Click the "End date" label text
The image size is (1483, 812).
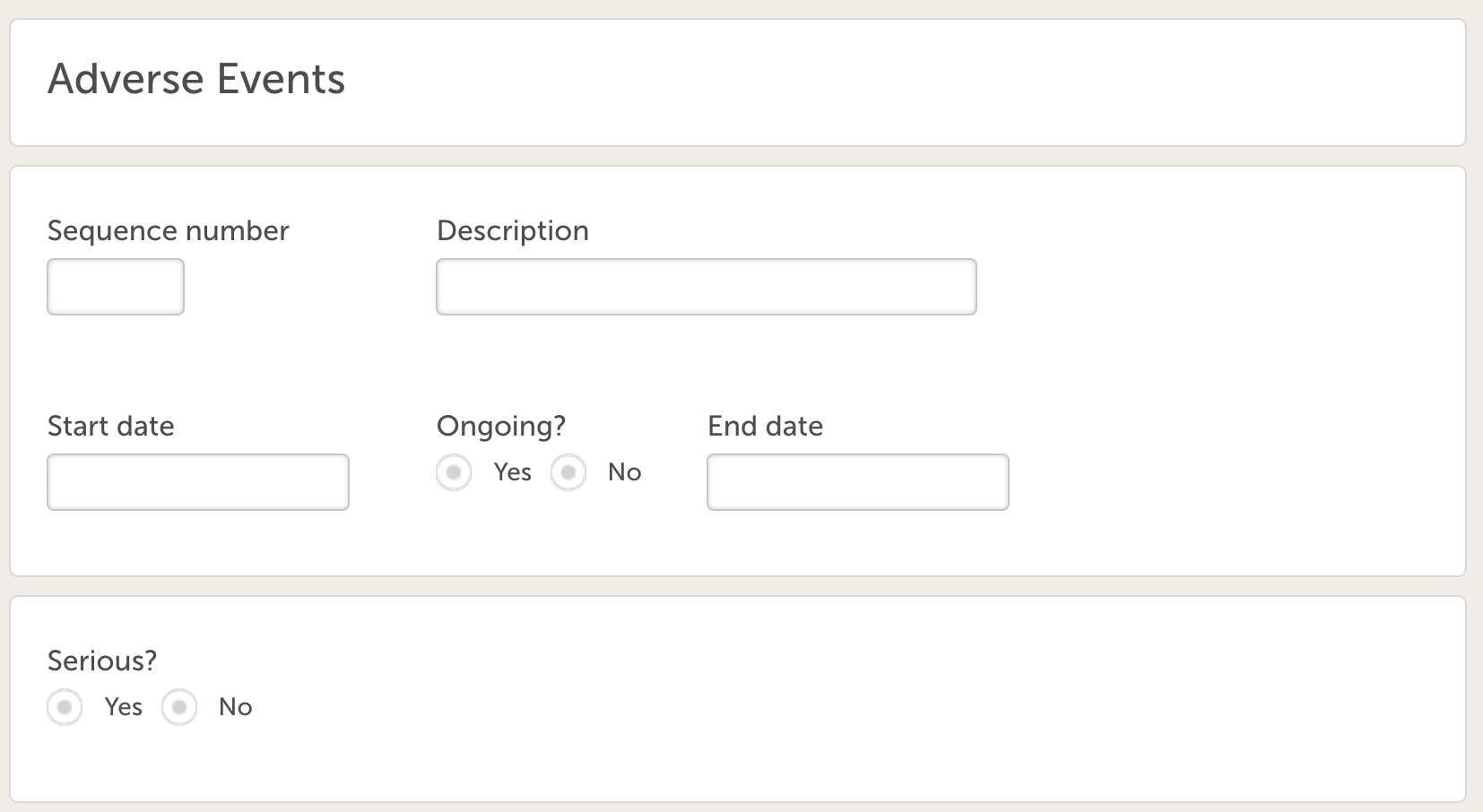point(765,427)
